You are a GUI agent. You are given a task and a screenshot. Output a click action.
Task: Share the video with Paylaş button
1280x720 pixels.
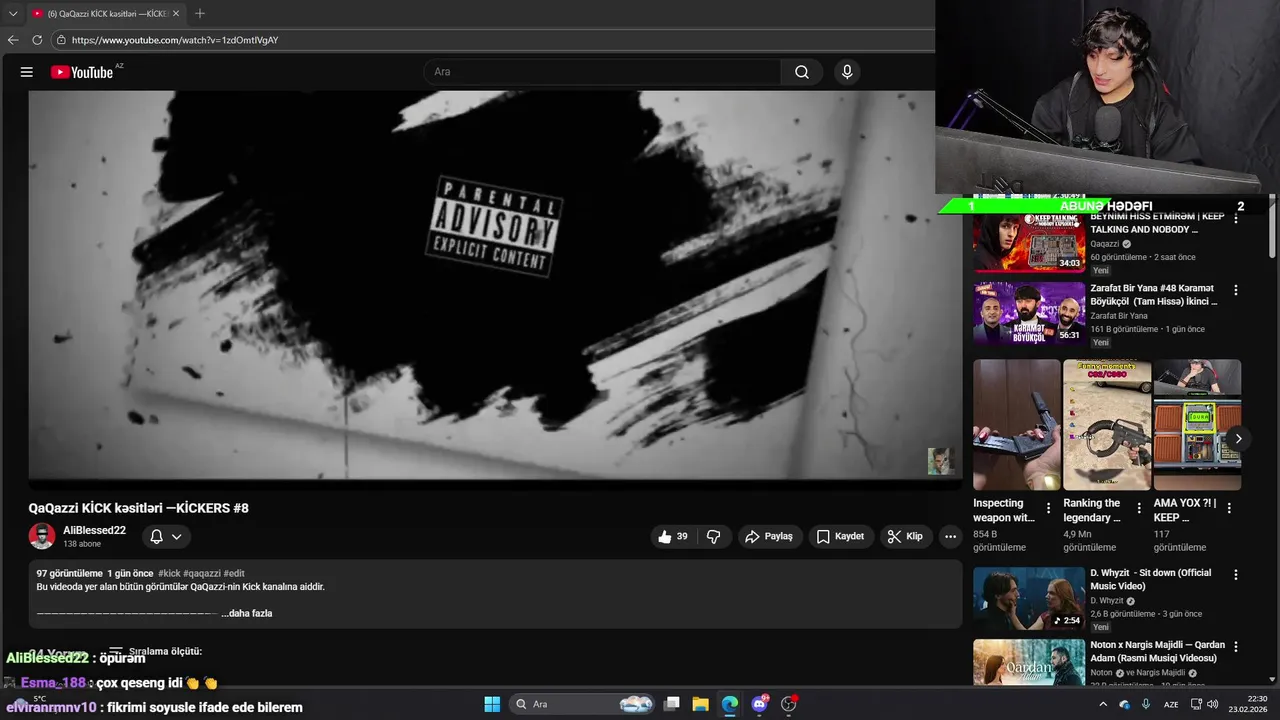(x=768, y=536)
